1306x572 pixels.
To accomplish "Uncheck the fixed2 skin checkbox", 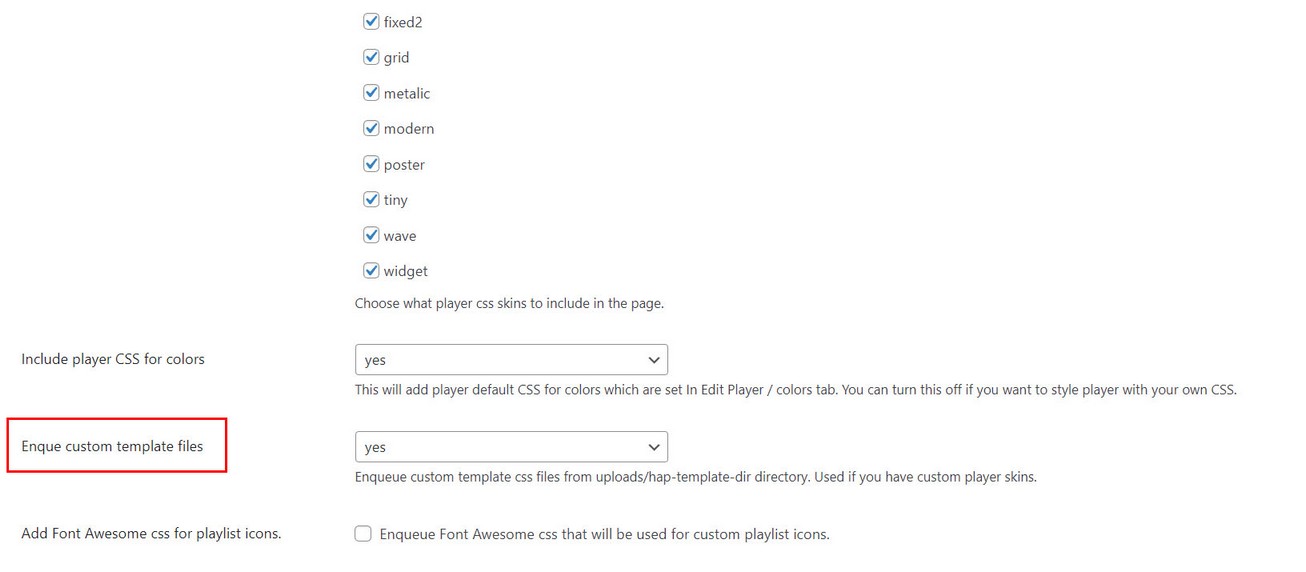I will 371,22.
